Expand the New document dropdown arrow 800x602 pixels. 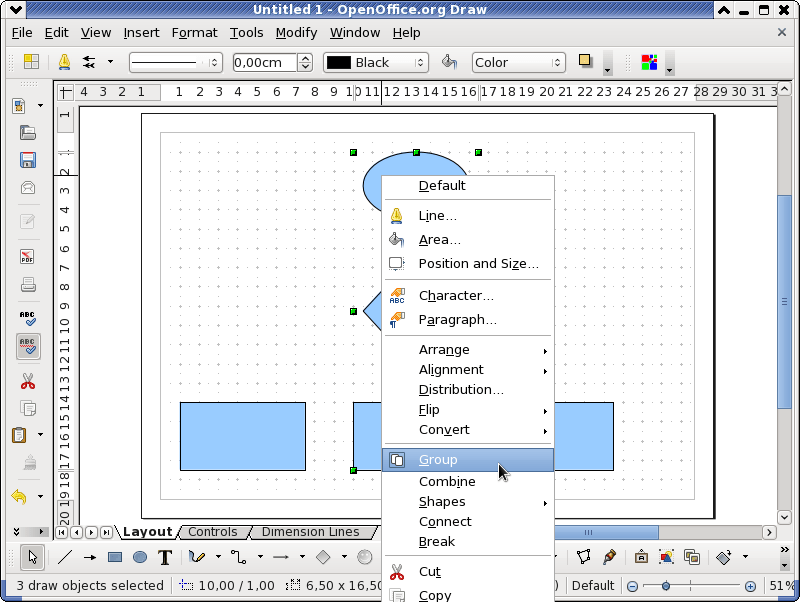[40, 106]
